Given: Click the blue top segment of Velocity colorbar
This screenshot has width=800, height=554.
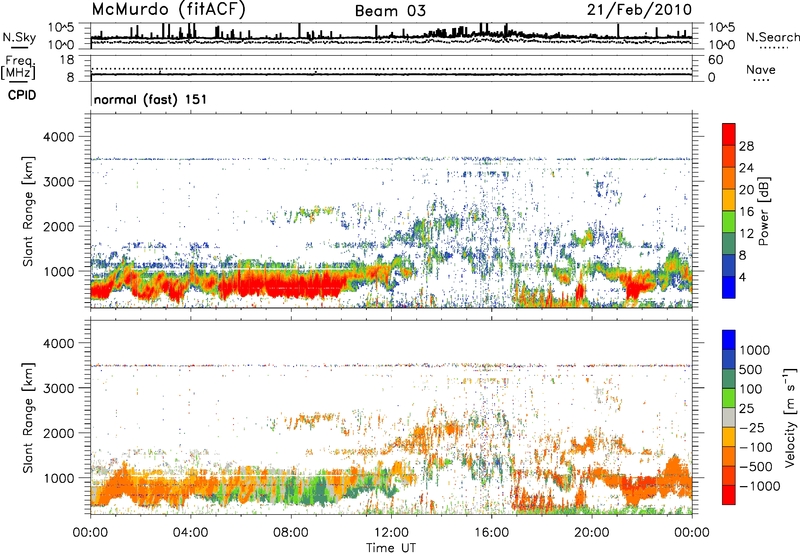Looking at the screenshot, I should coord(729,340).
